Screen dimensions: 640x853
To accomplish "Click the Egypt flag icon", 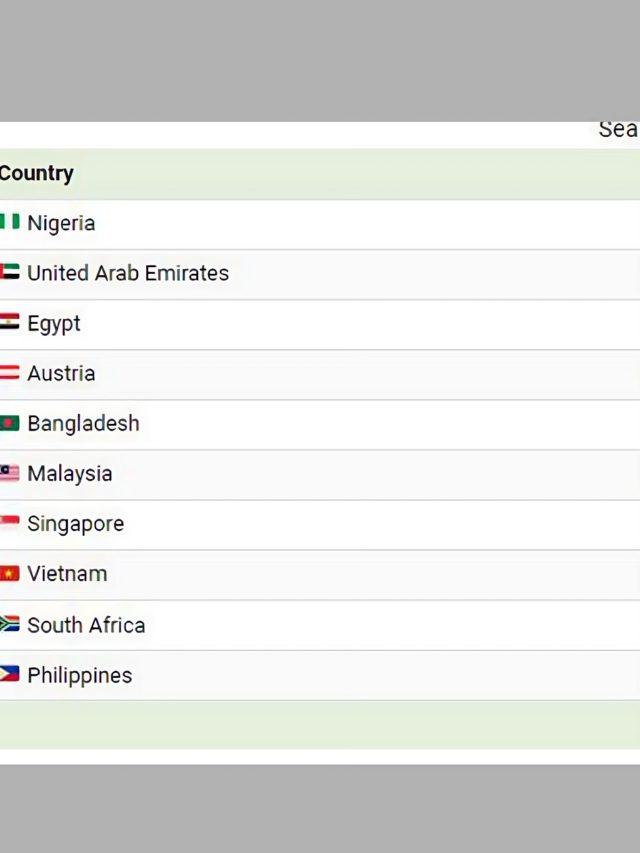I will (x=10, y=322).
